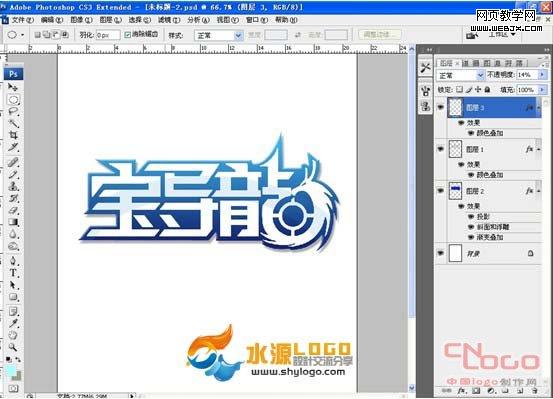Select the Eyedropper tool

tap(13, 324)
